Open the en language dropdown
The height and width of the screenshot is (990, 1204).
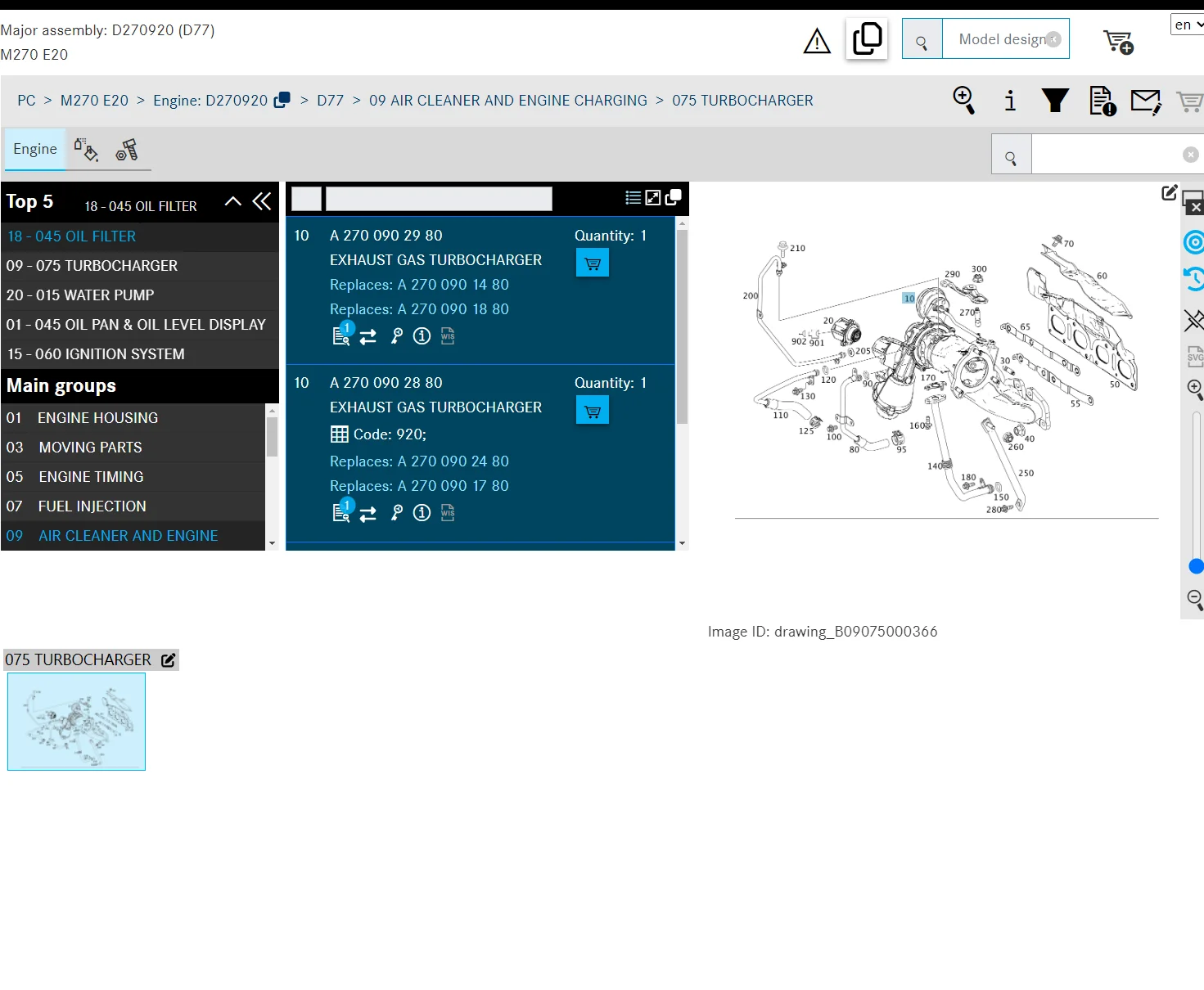pos(1188,25)
